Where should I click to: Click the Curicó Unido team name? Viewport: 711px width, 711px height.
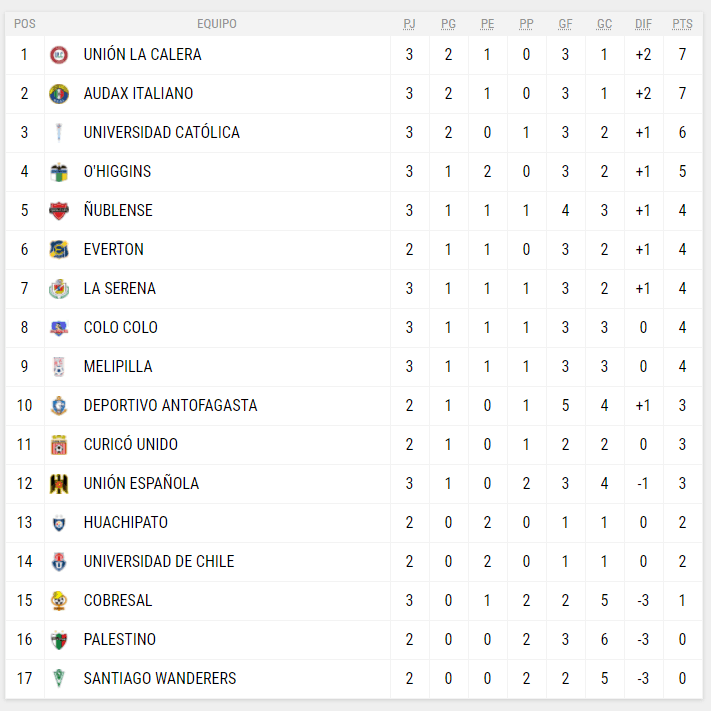(x=132, y=445)
